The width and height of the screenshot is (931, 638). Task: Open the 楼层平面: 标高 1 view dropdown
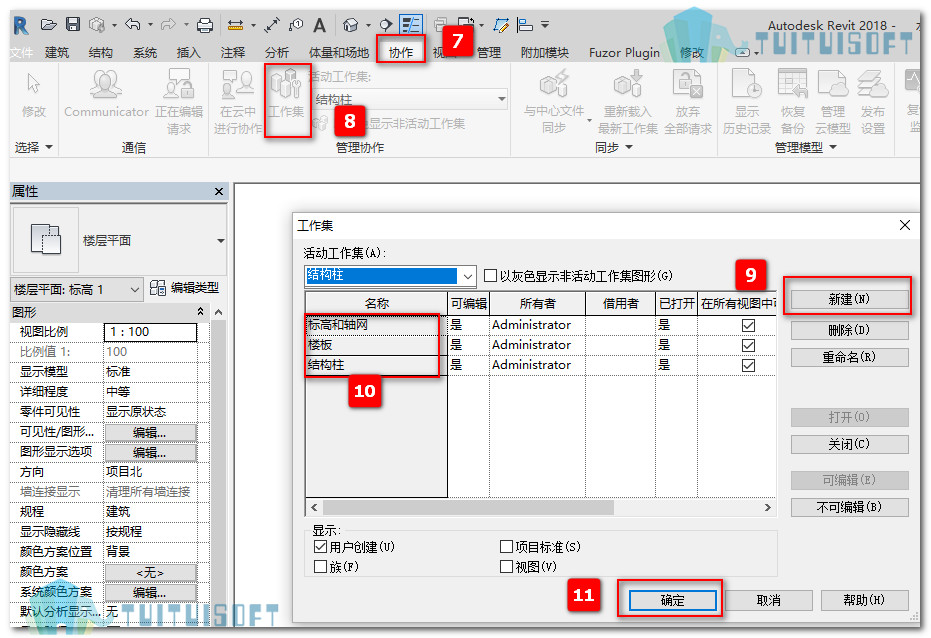77,290
